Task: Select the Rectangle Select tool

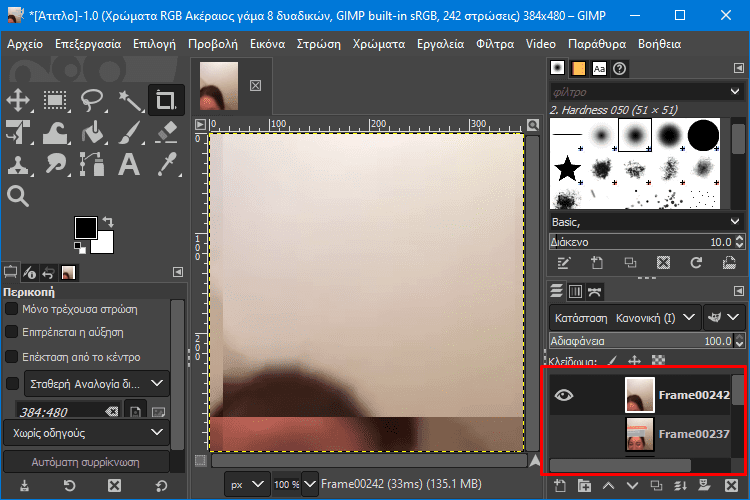Action: coord(55,100)
